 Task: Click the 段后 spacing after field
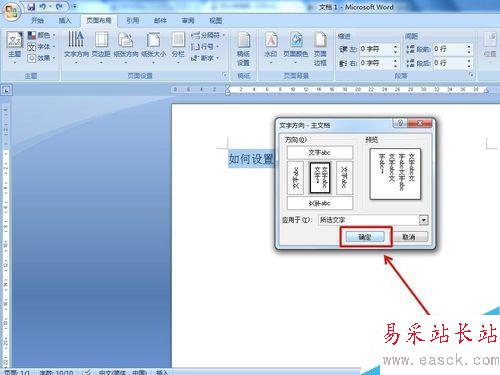pos(449,63)
